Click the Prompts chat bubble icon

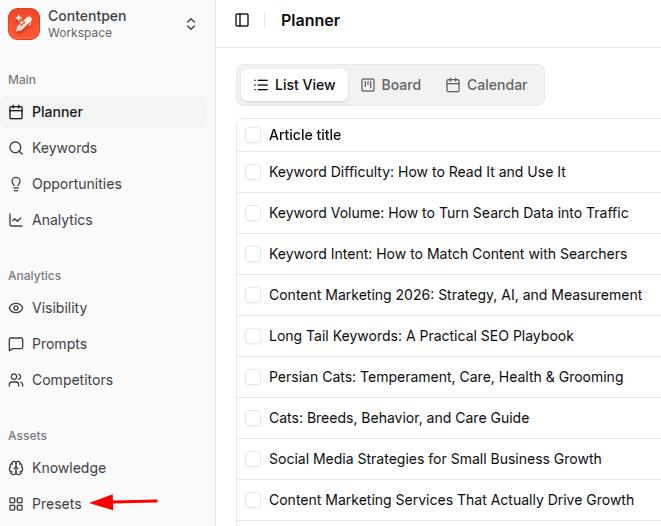pos(16,344)
